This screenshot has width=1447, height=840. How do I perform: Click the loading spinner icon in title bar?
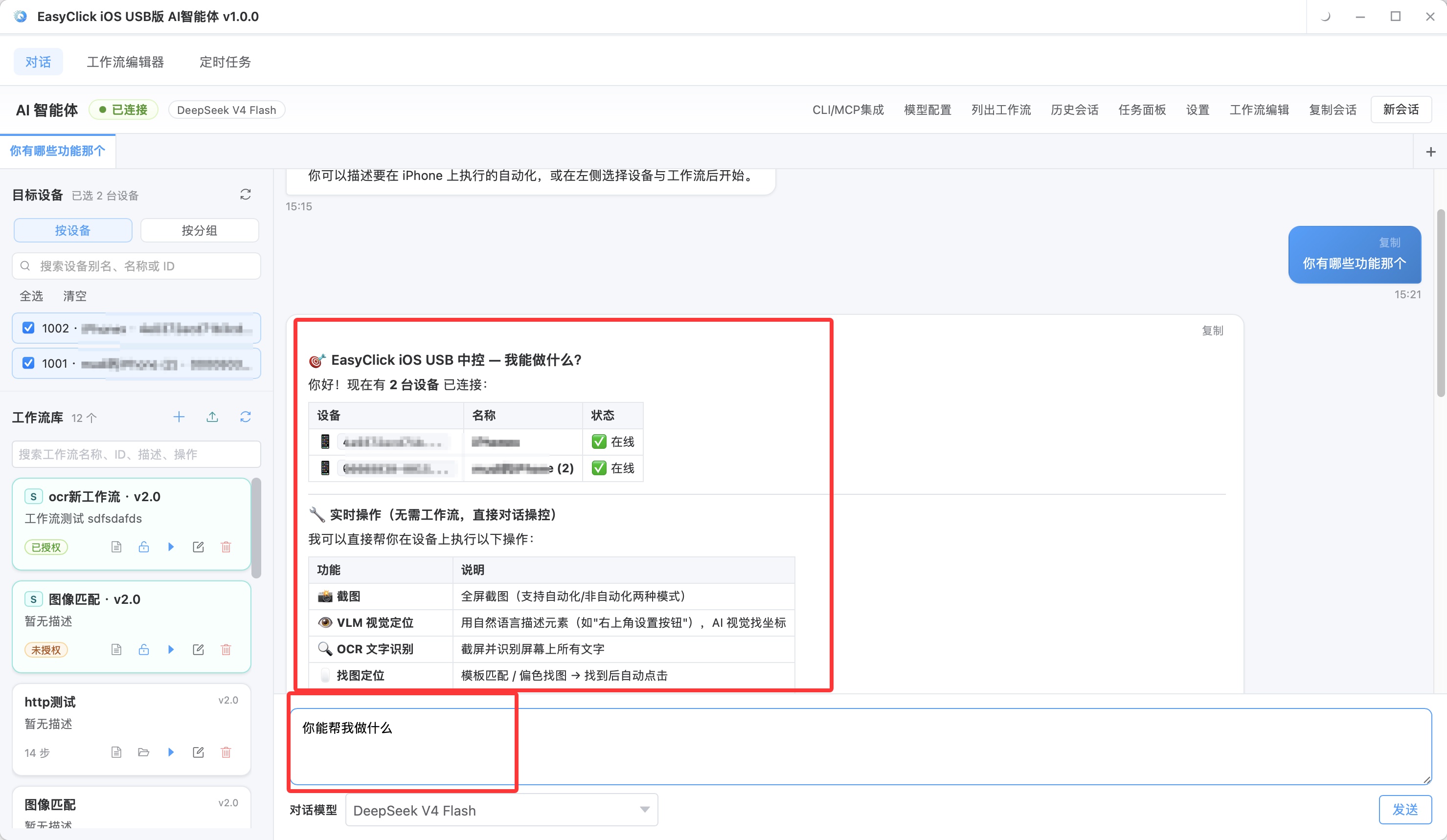[x=1325, y=16]
